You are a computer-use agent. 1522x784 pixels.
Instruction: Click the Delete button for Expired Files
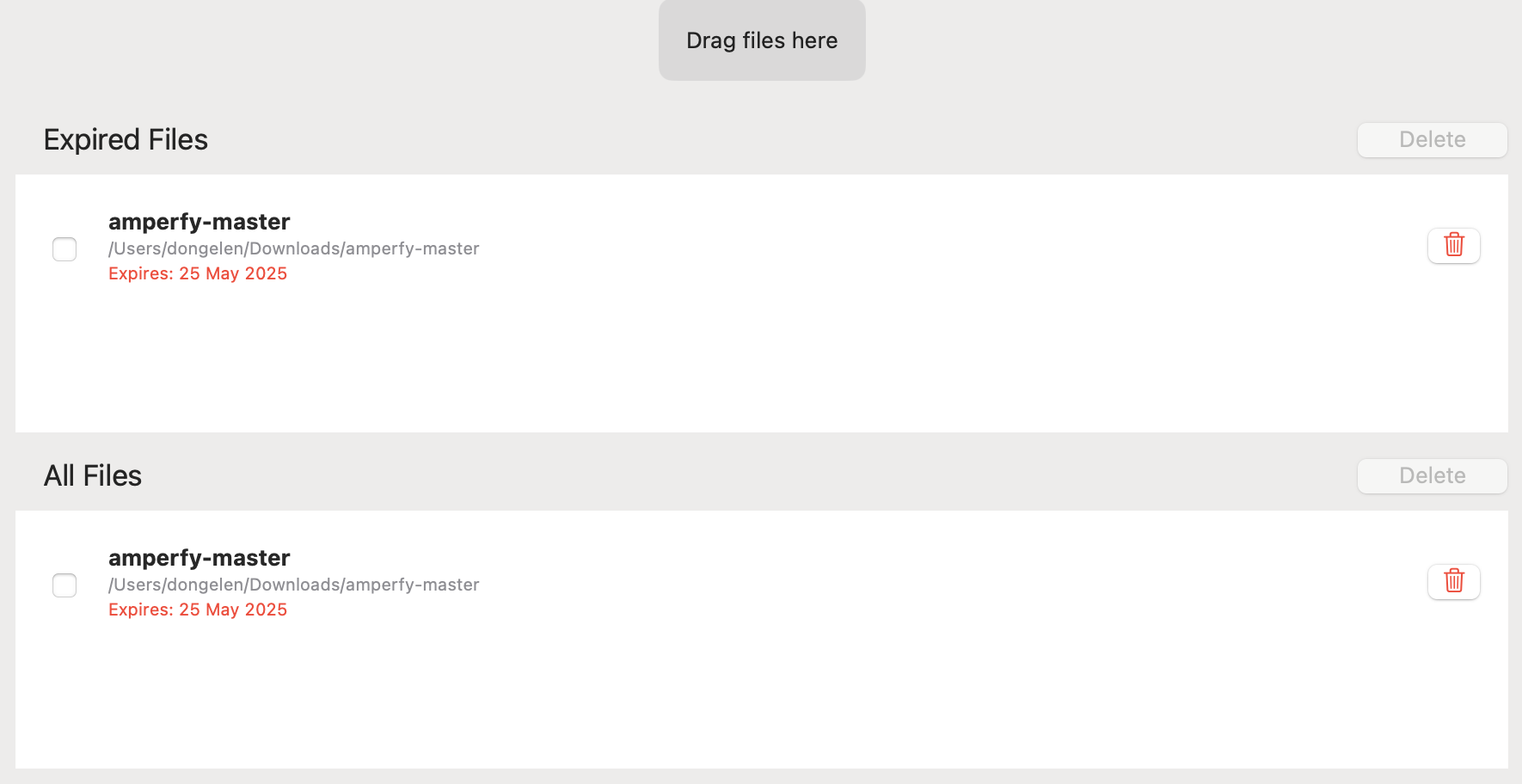pyautogui.click(x=1432, y=139)
